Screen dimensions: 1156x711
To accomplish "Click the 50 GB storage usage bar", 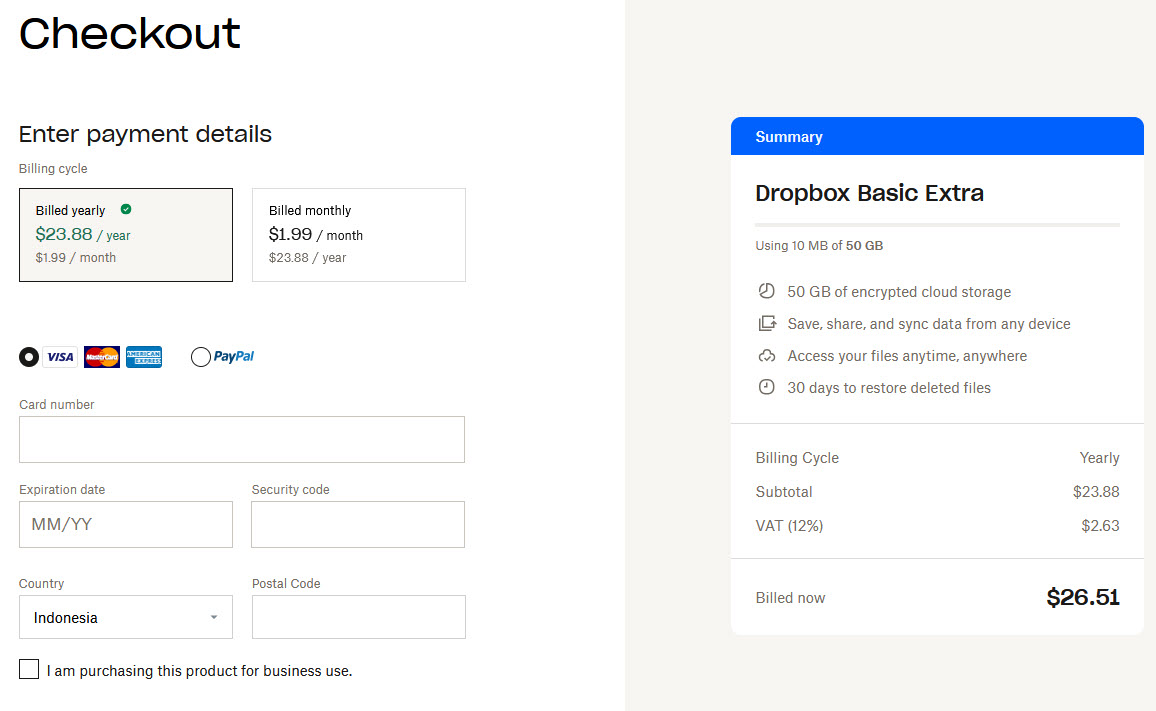I will tap(937, 226).
